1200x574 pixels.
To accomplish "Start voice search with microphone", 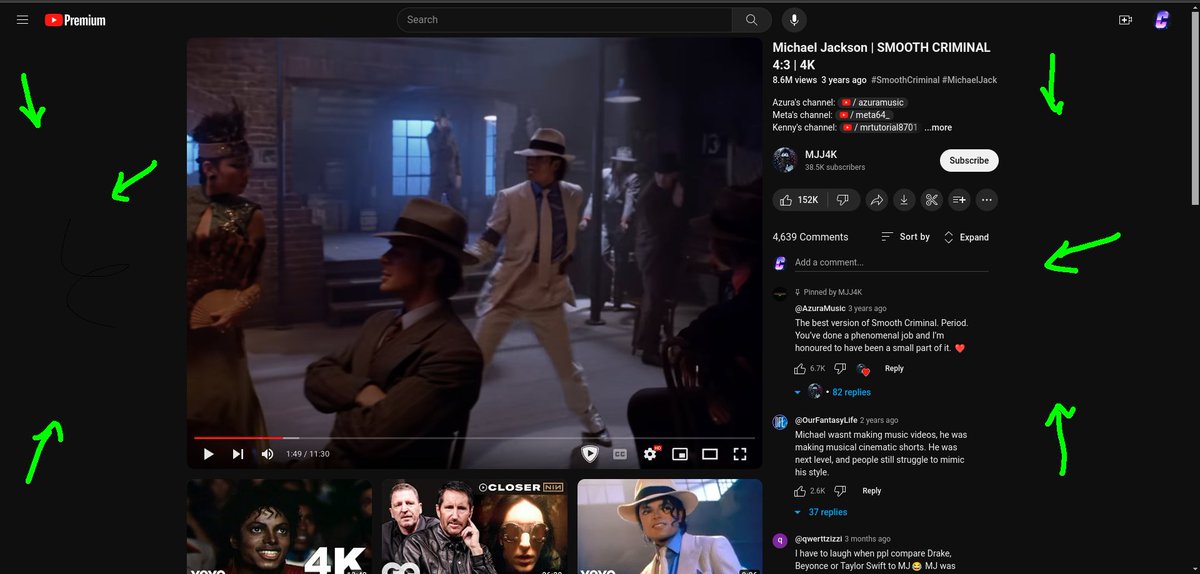I will point(795,19).
